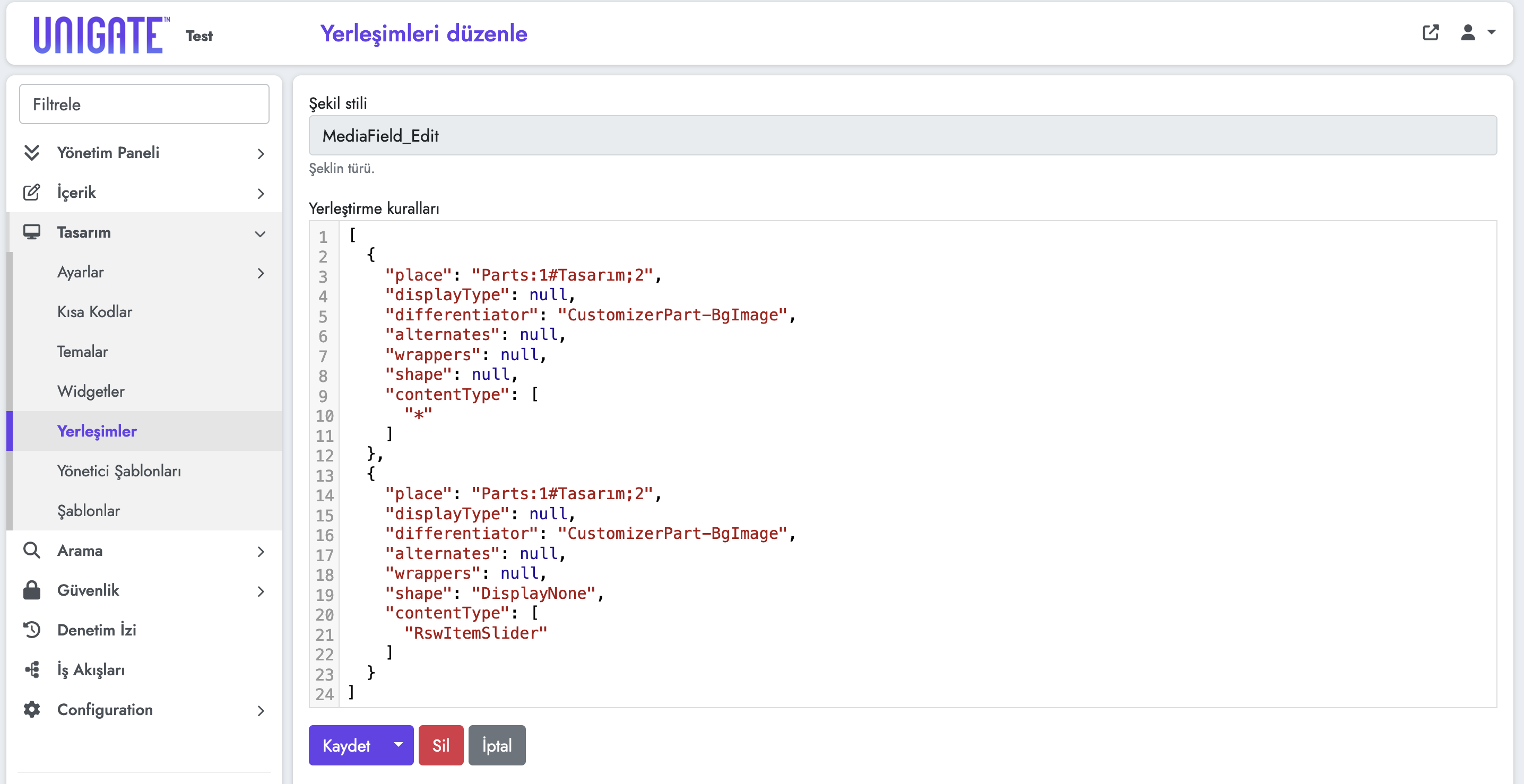Go to Temalar menu item
Viewport: 1524px width, 784px height.
click(x=82, y=352)
